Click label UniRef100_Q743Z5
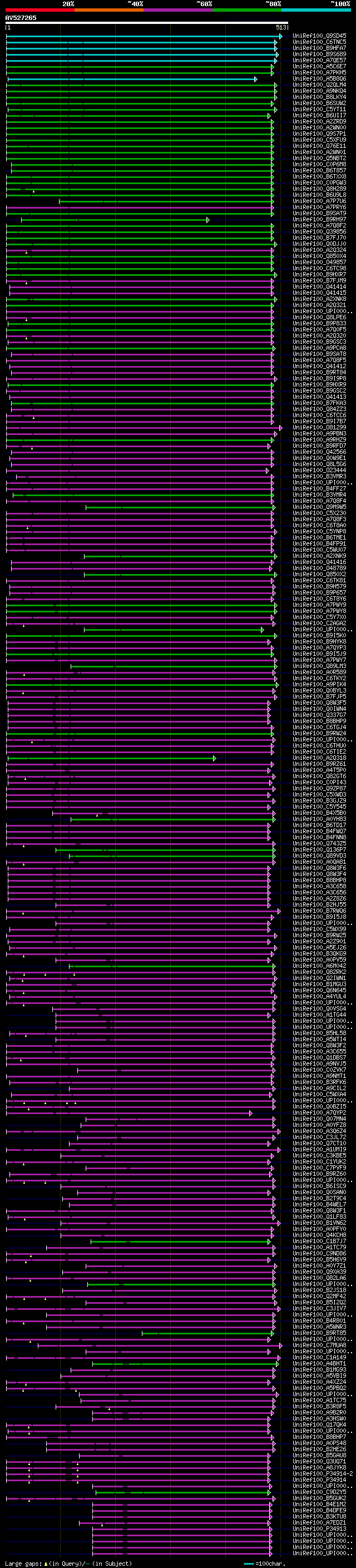This screenshot has height=1568, width=356. click(x=319, y=844)
